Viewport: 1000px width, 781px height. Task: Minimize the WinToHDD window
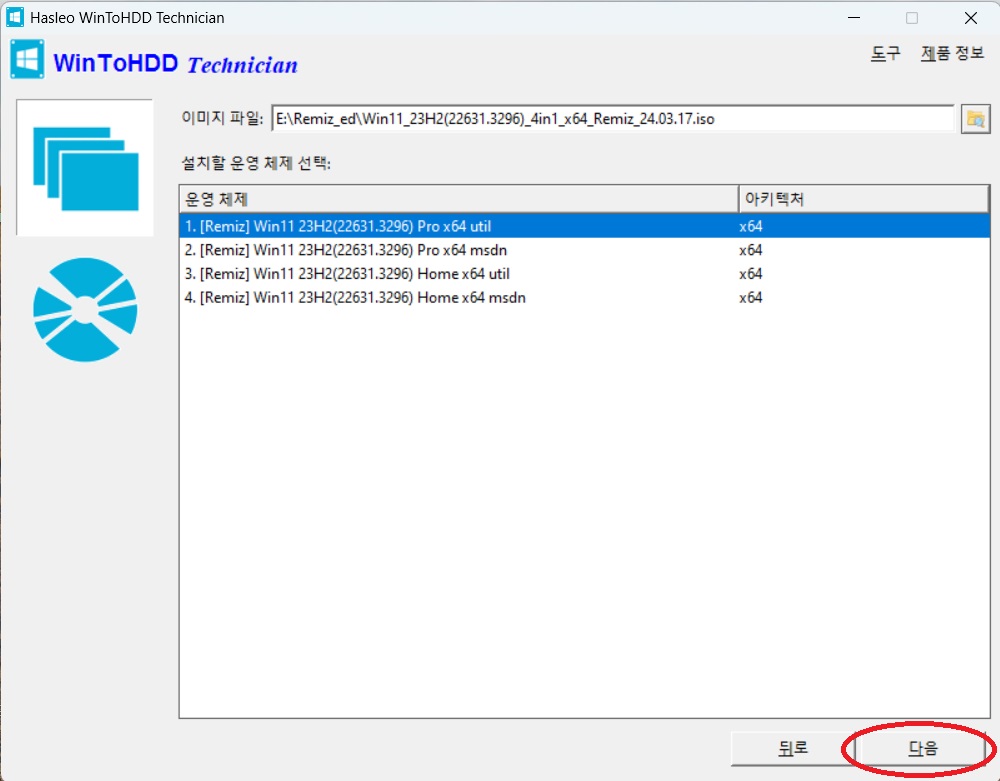[853, 18]
